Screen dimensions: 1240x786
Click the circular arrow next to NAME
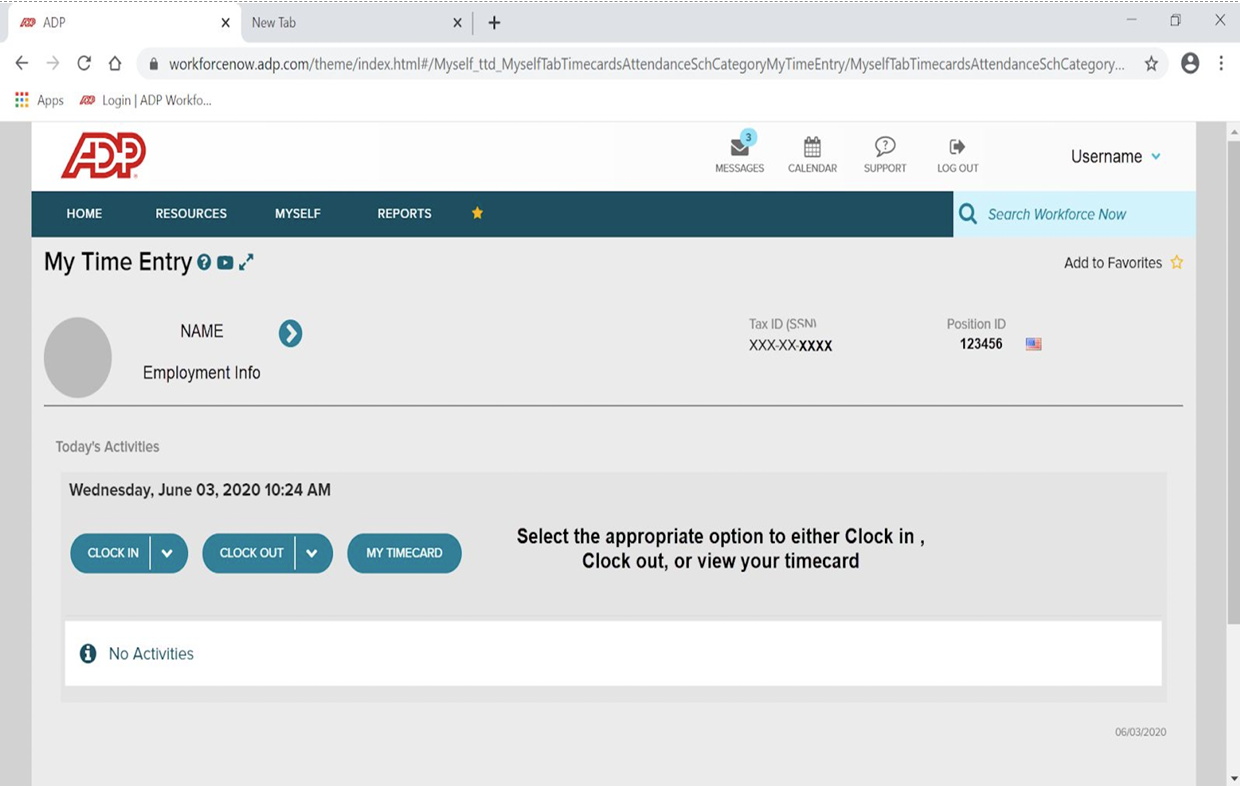pos(290,333)
